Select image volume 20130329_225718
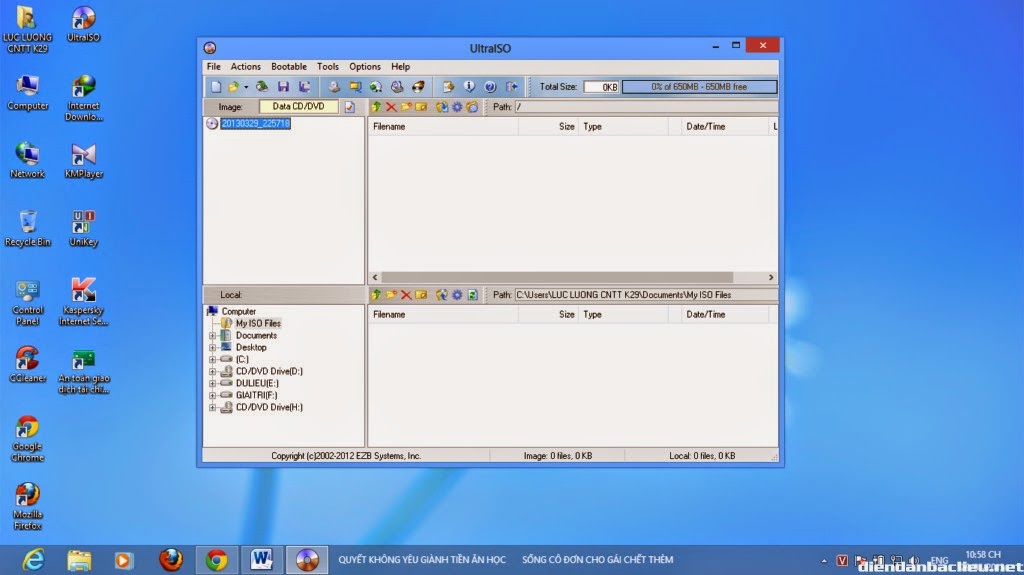 [x=255, y=123]
